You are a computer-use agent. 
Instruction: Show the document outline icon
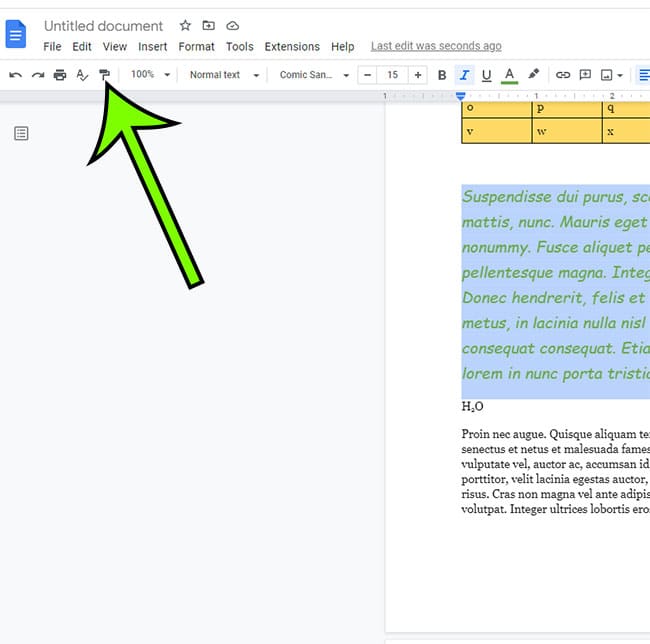(21, 133)
